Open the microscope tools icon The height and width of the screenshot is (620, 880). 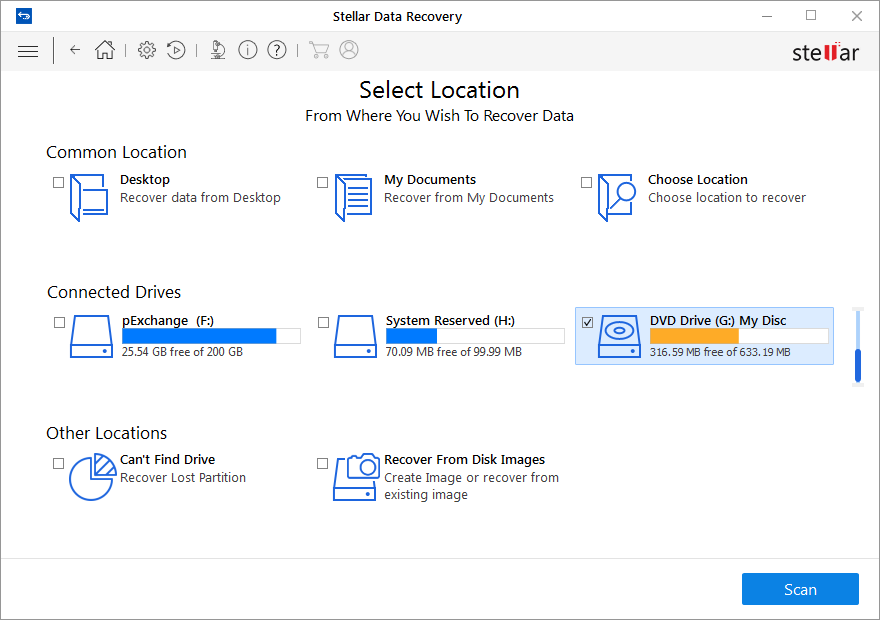coord(218,50)
